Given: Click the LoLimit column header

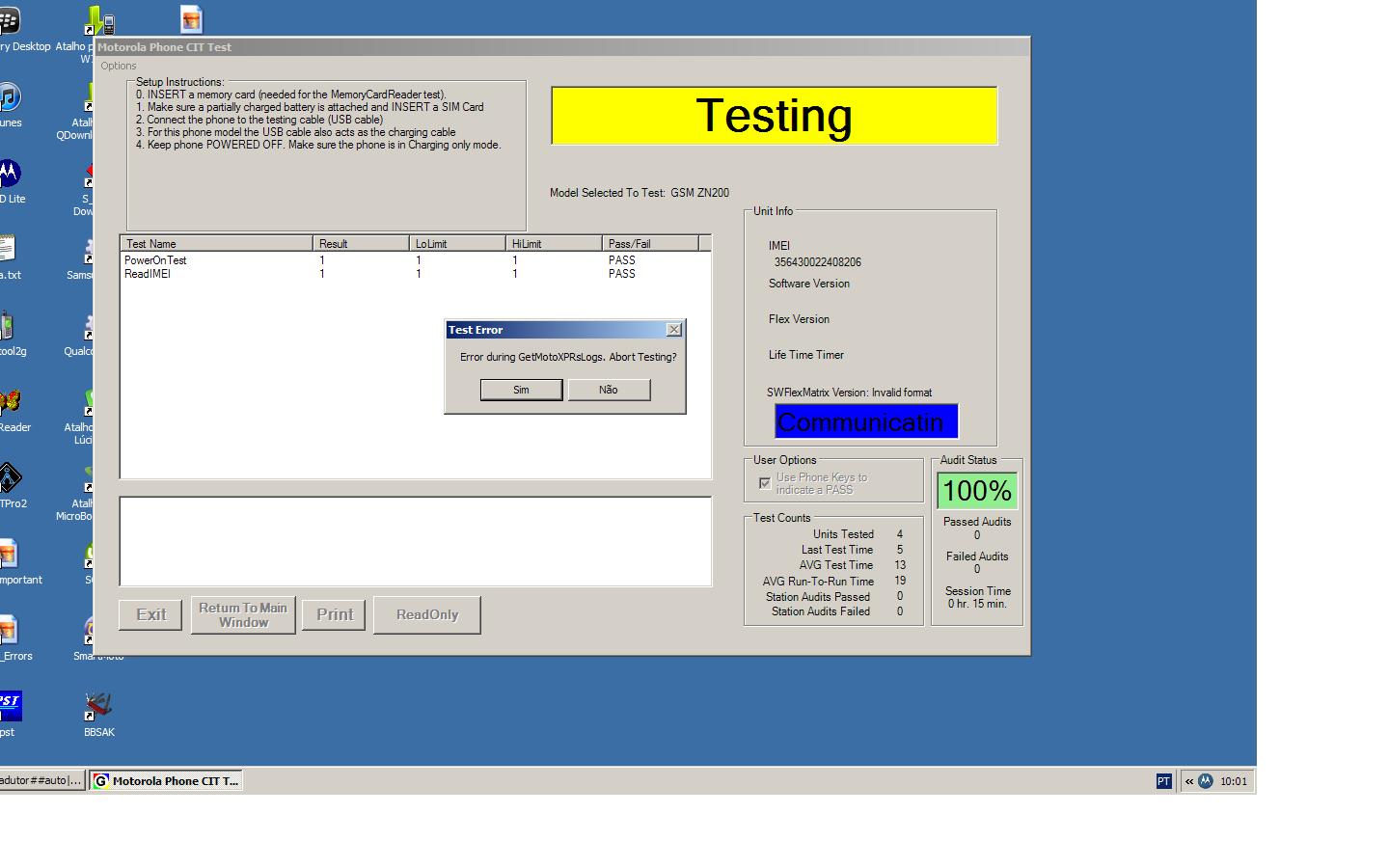Looking at the screenshot, I should (x=458, y=243).
